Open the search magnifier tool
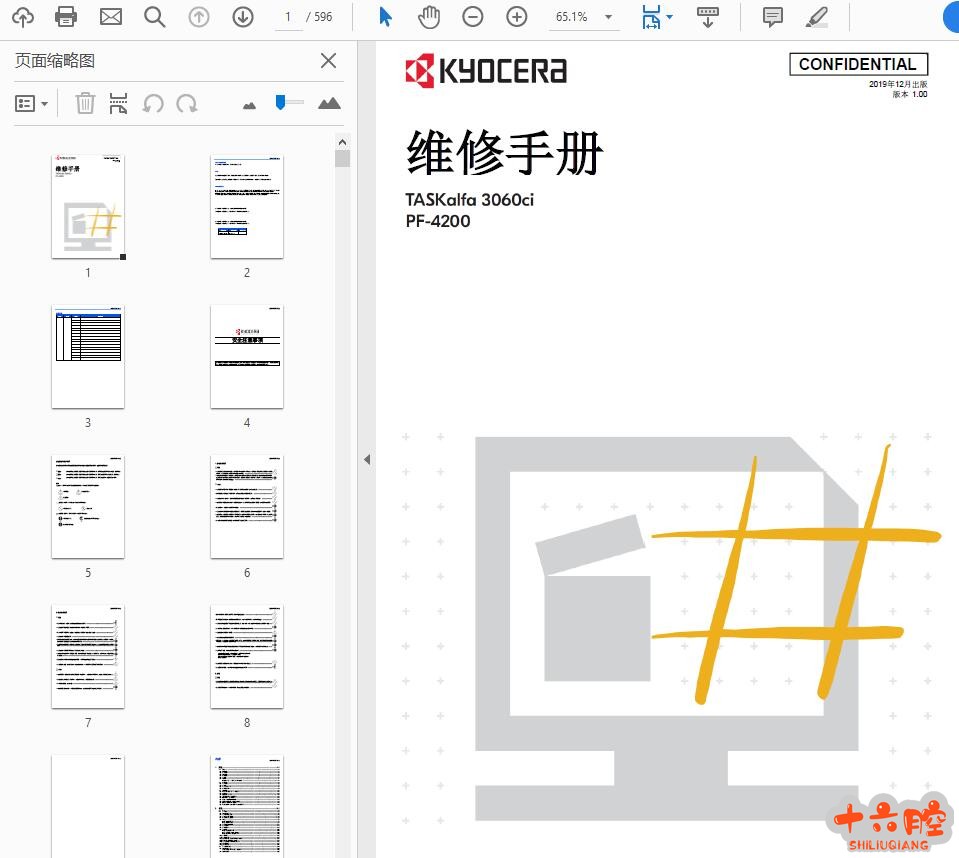Image resolution: width=959 pixels, height=858 pixels. 154,17
